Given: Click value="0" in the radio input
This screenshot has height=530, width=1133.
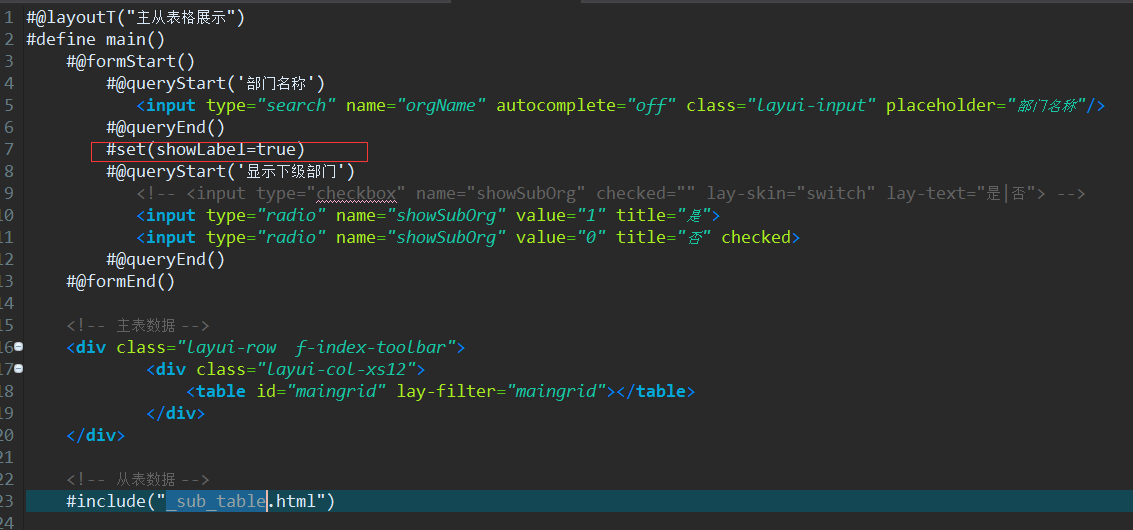Looking at the screenshot, I should pos(561,237).
